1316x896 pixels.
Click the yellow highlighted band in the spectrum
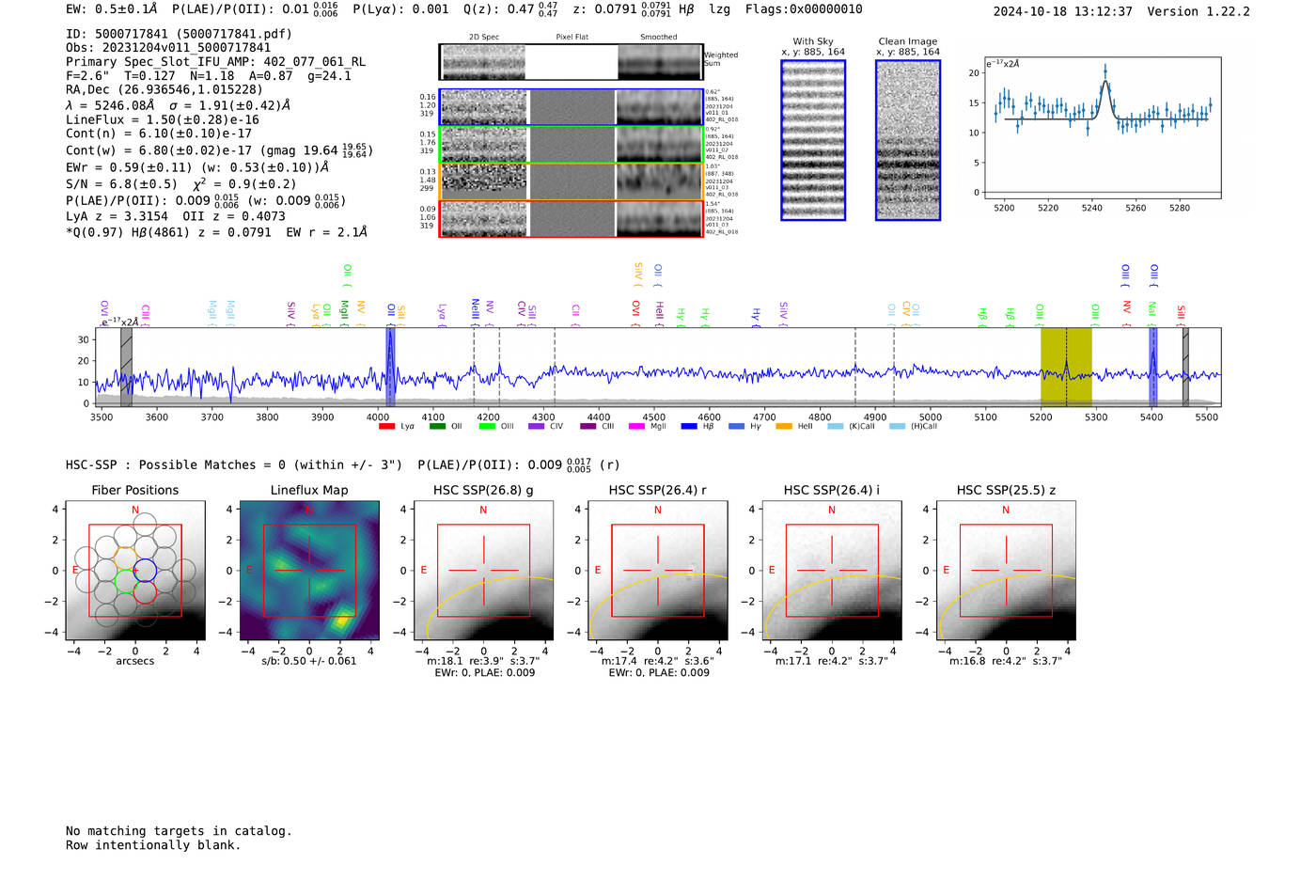click(x=1066, y=367)
